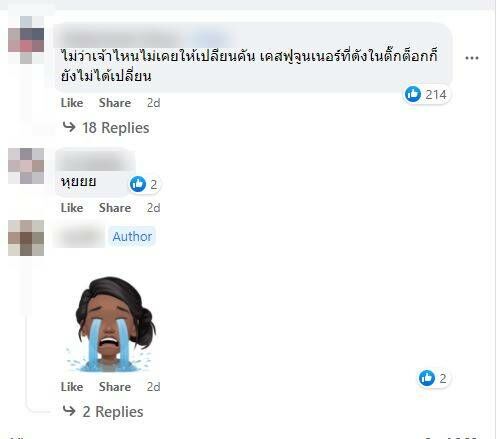Share the author's crying sticker comment

click(115, 387)
